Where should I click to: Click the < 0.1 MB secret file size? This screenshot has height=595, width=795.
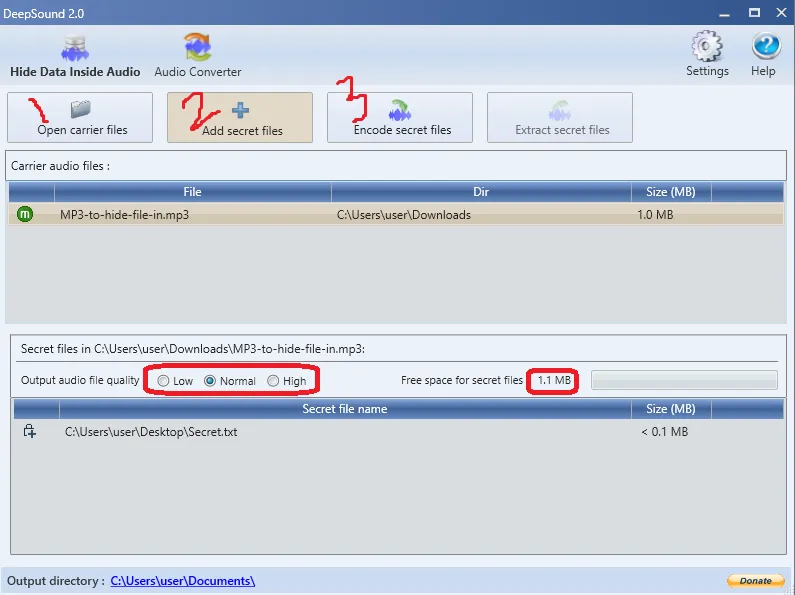pyautogui.click(x=665, y=432)
